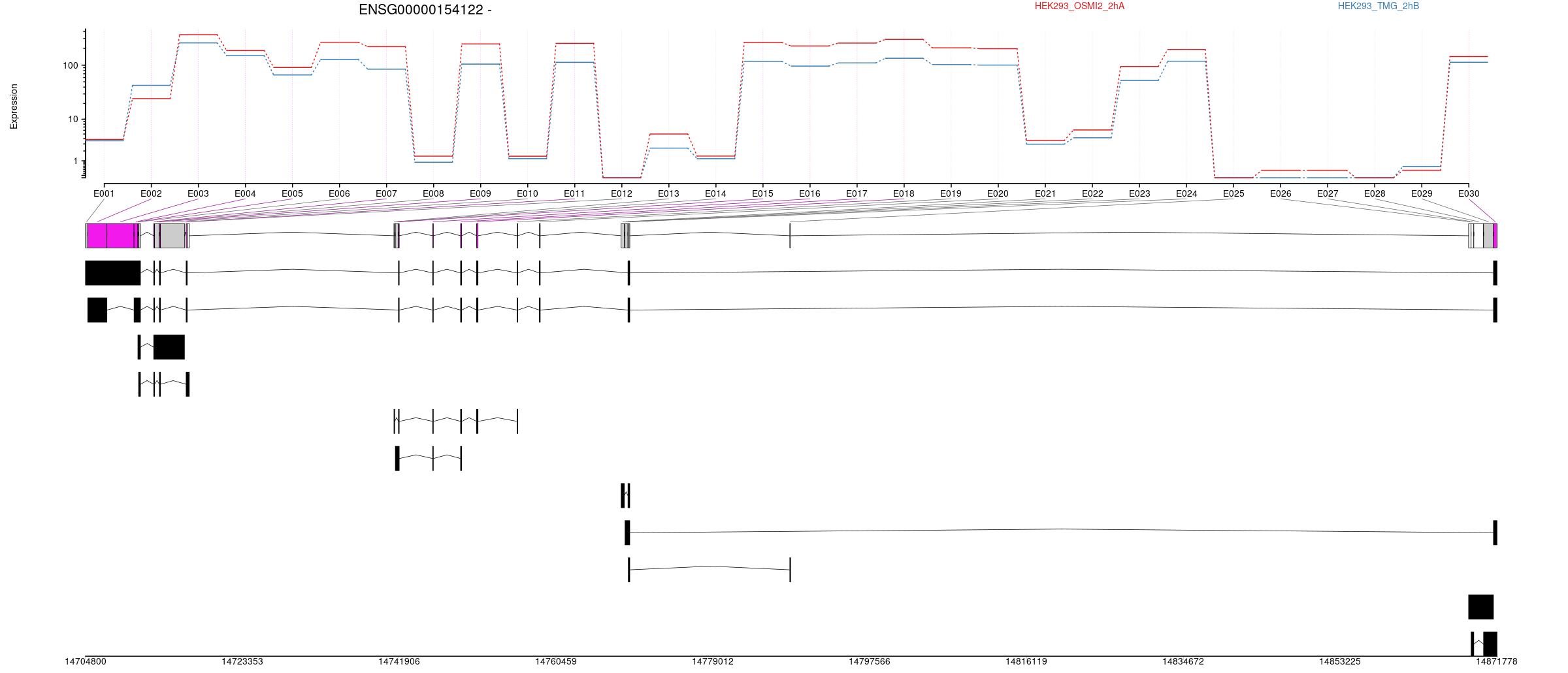Select exon label E024

coord(1186,193)
